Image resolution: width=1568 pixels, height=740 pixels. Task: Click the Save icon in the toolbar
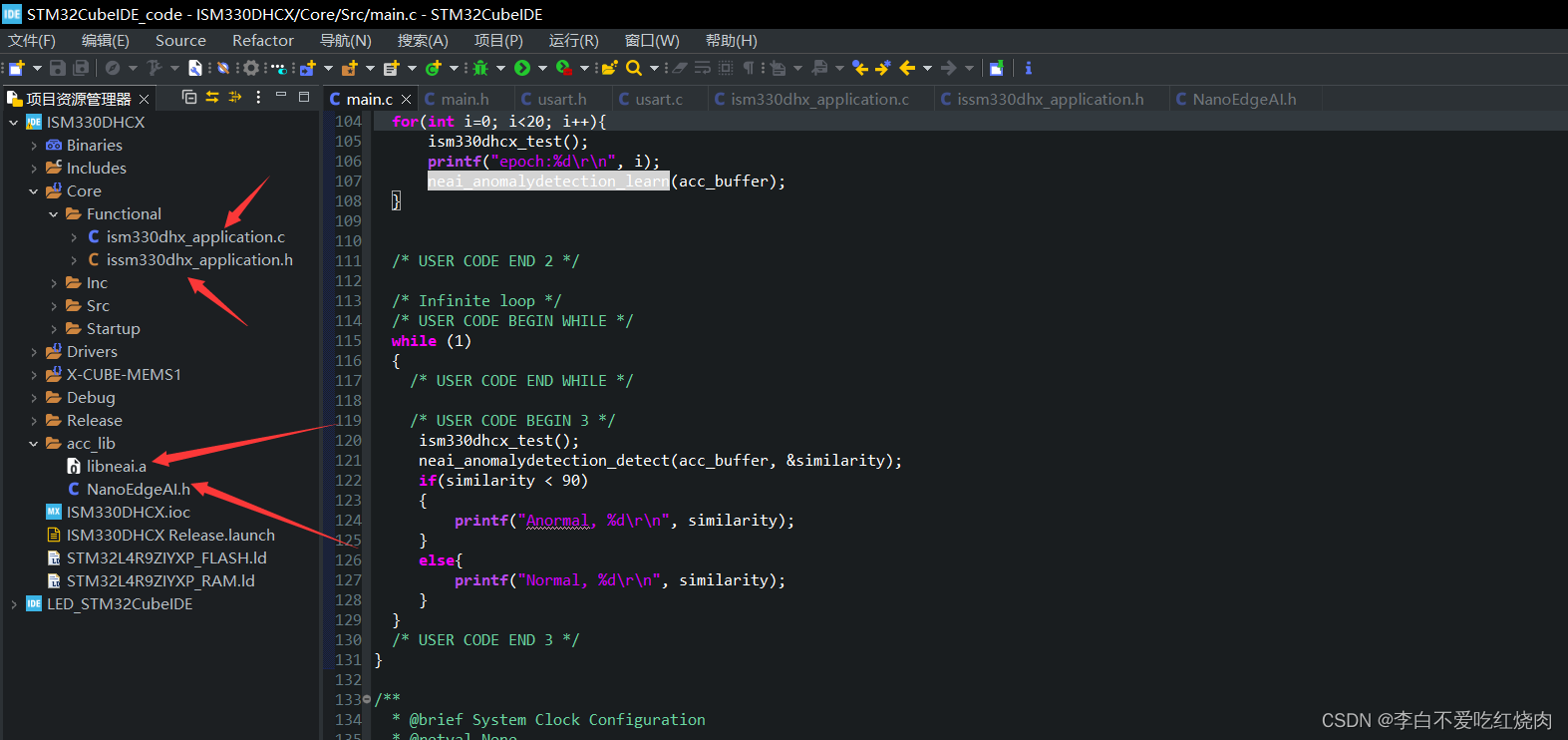click(58, 68)
